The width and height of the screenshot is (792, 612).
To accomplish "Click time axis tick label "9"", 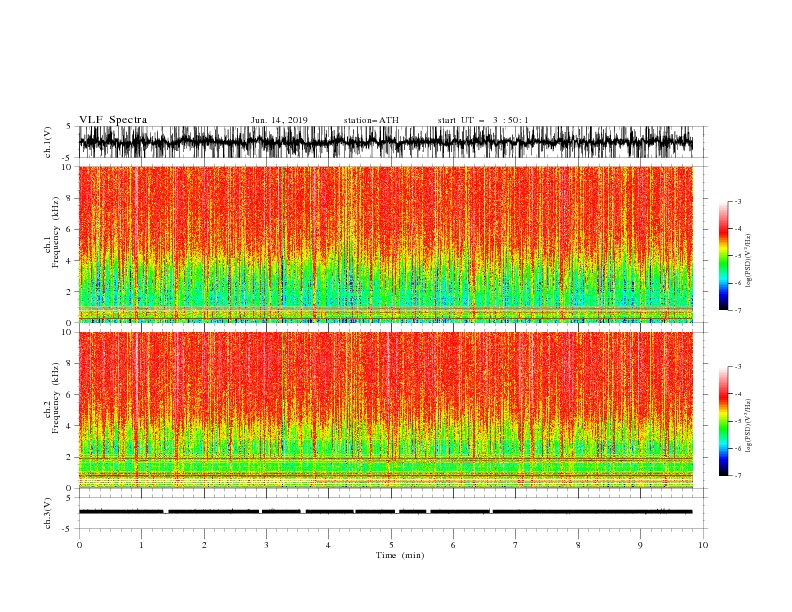I will [640, 545].
